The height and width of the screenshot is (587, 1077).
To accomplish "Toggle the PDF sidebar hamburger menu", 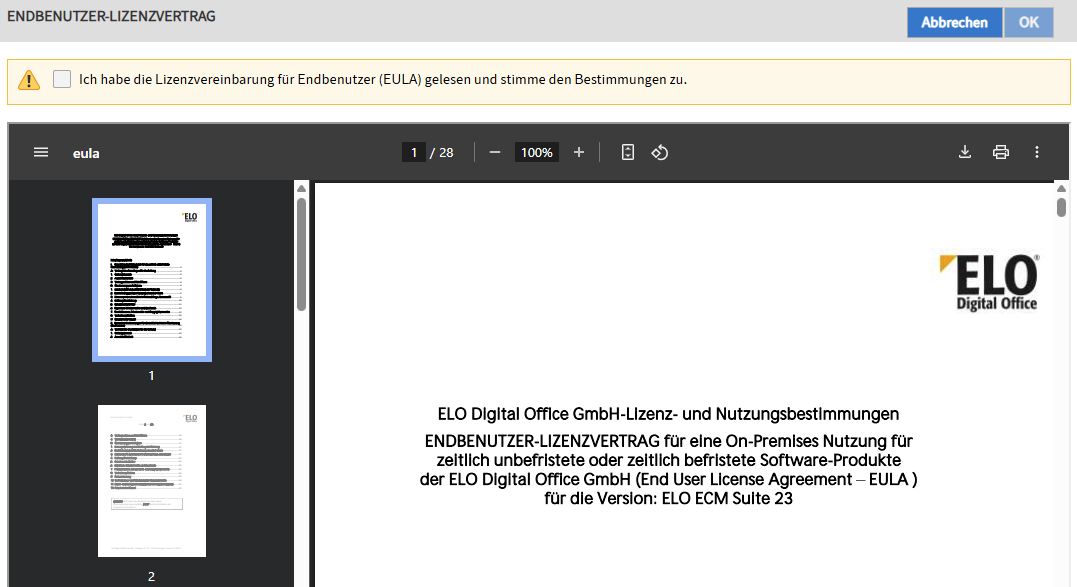I will pyautogui.click(x=41, y=152).
